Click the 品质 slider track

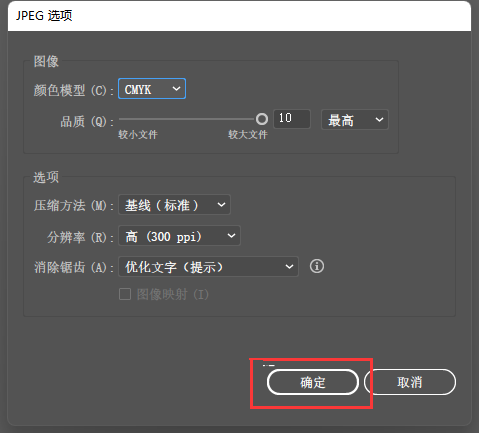coord(187,119)
